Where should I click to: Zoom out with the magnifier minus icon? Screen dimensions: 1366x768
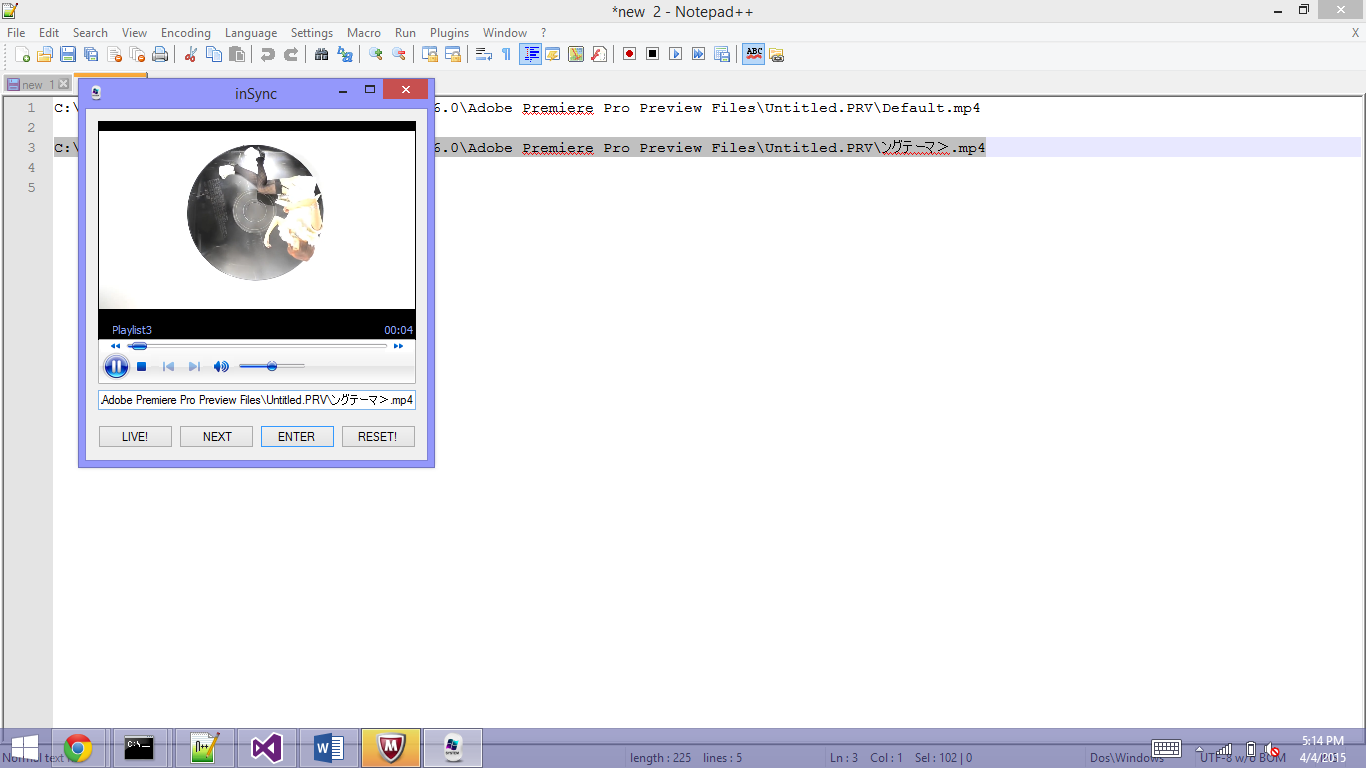(x=399, y=54)
